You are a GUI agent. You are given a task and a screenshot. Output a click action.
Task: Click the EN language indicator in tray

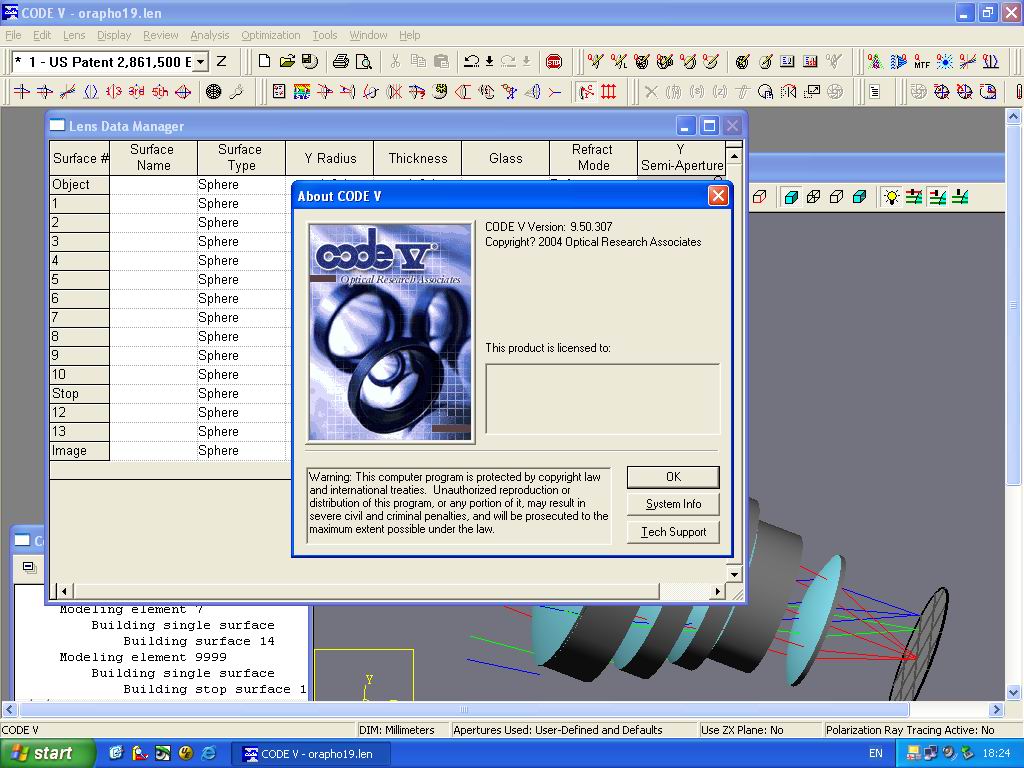(x=876, y=753)
